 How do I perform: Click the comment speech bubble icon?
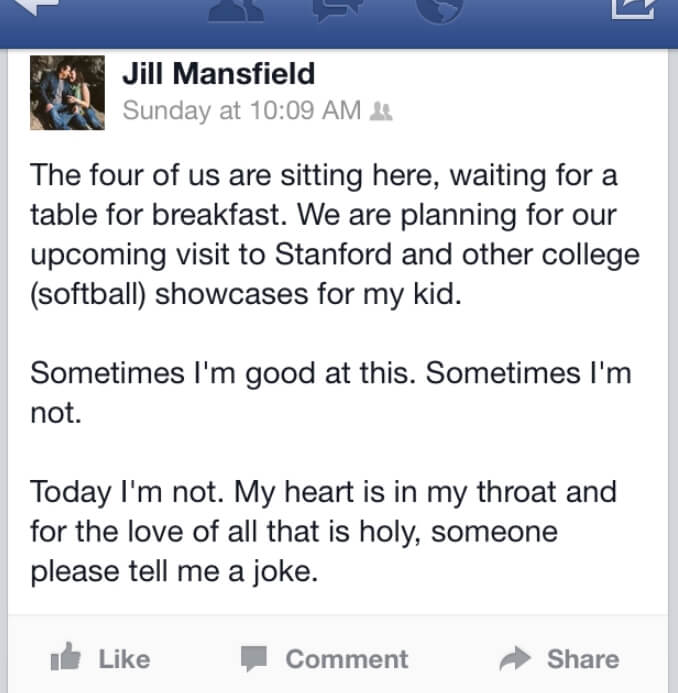point(254,658)
